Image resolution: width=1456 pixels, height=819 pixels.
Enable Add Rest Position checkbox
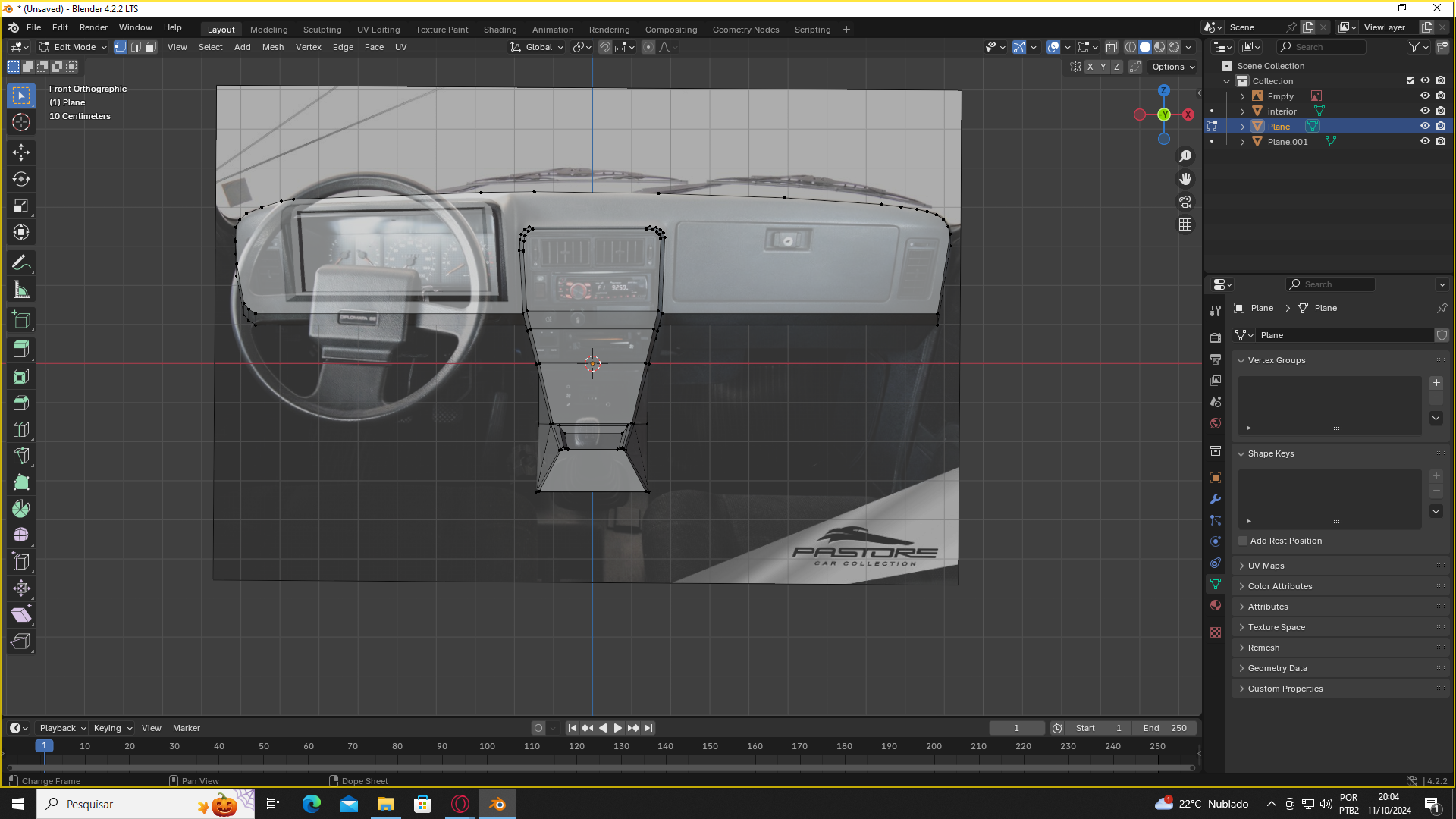click(x=1243, y=541)
